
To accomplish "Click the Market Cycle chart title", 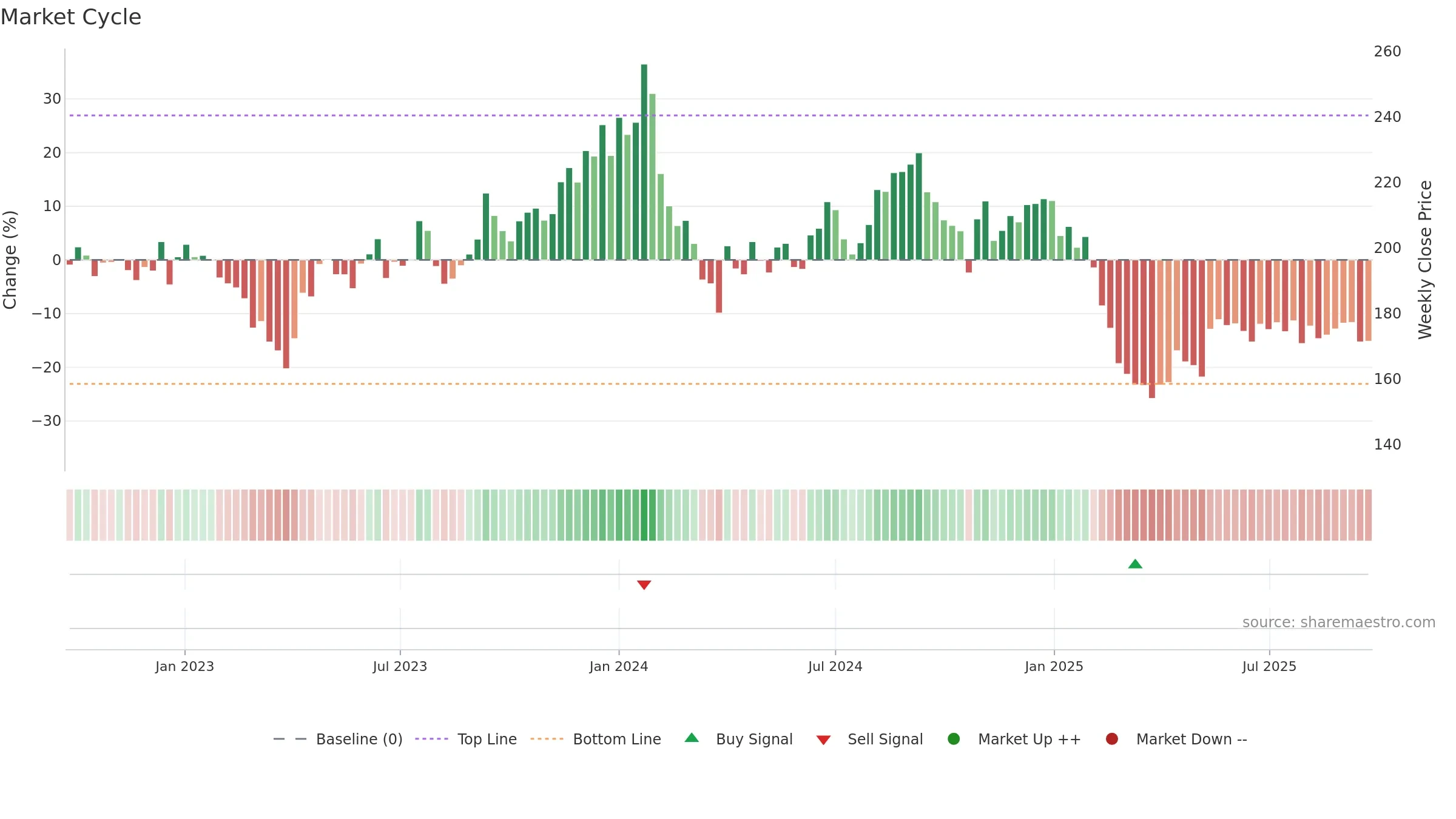I will point(71,17).
